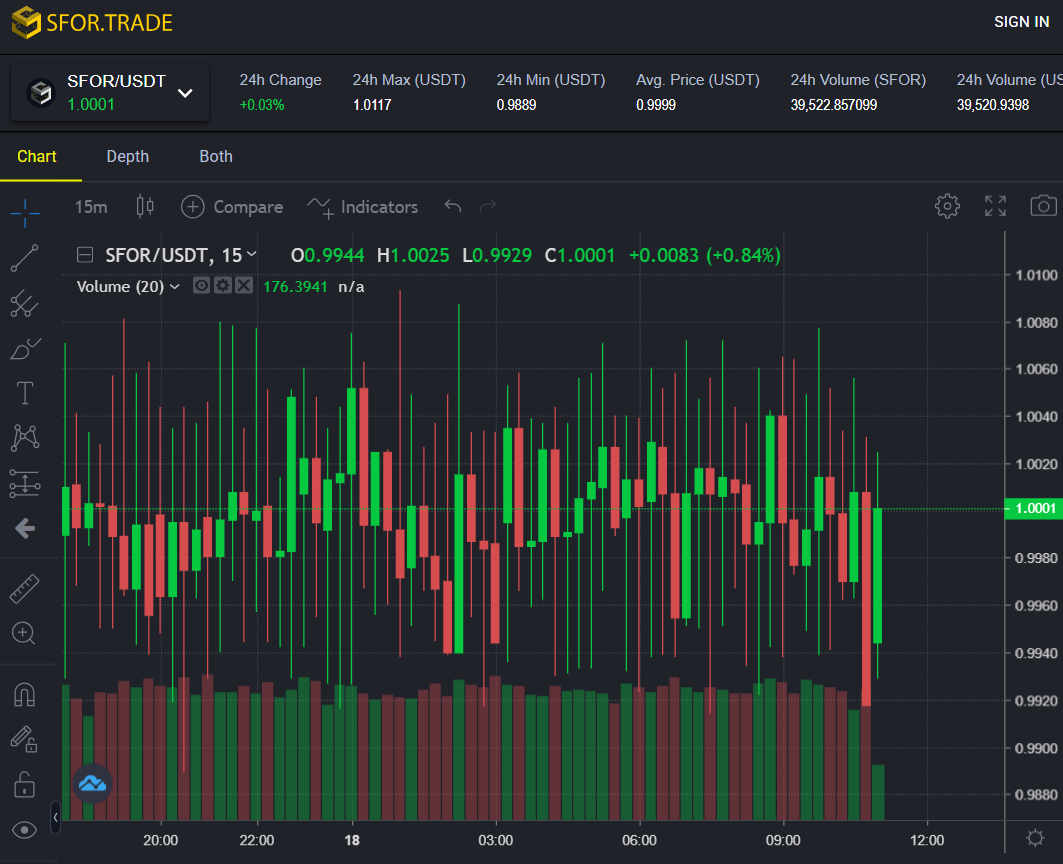Open the SFOR.TRADE logo home

(92, 22)
